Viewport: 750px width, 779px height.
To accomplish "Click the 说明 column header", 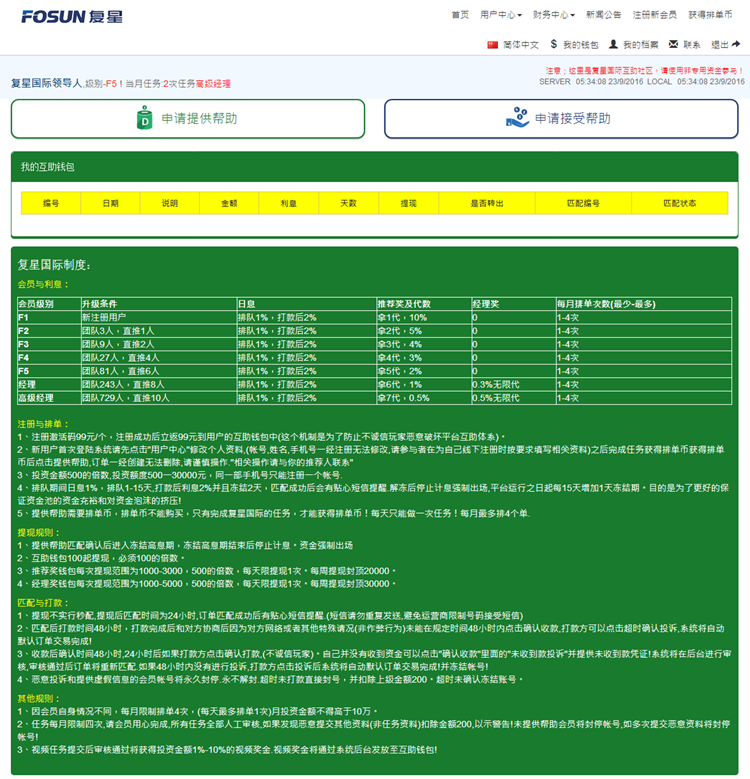I will click(x=170, y=203).
